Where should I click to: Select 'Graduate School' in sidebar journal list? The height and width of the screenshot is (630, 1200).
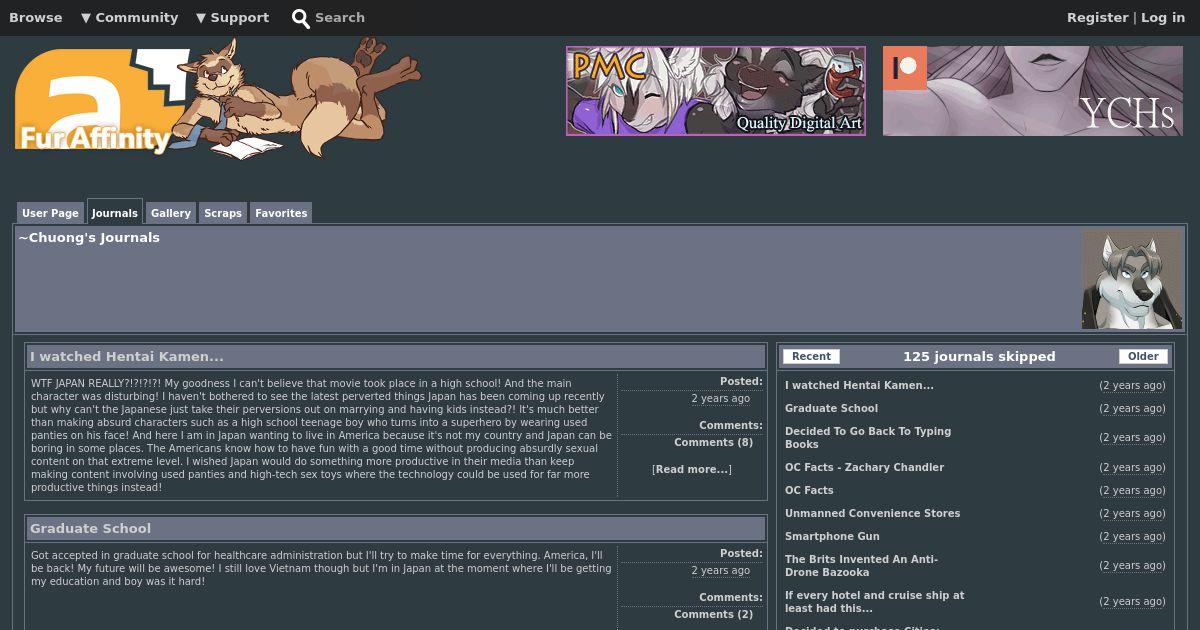click(831, 408)
